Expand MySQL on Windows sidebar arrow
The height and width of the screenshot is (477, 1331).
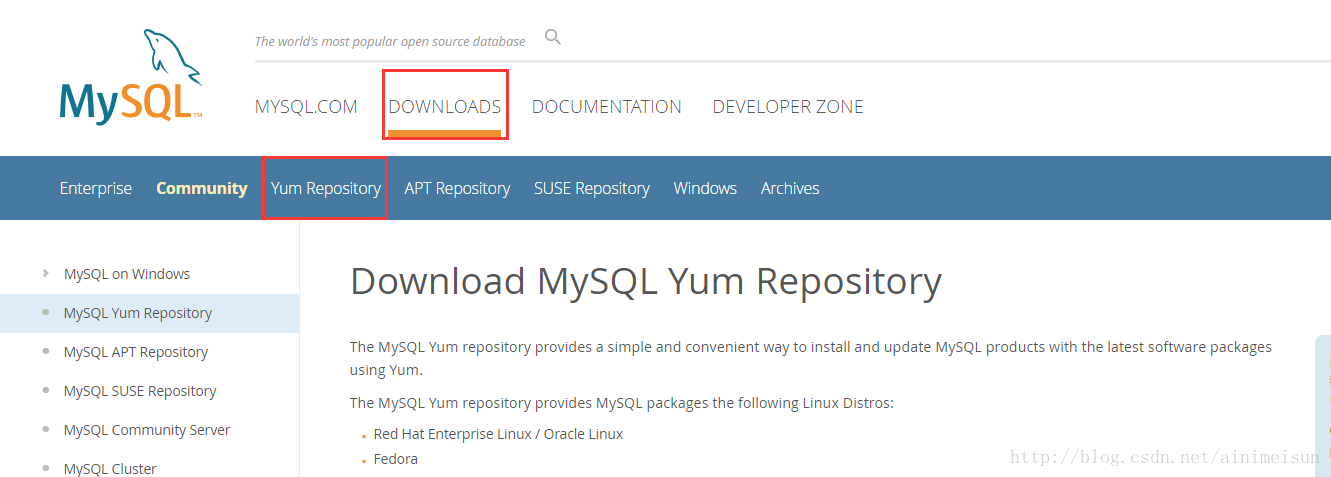[x=46, y=273]
